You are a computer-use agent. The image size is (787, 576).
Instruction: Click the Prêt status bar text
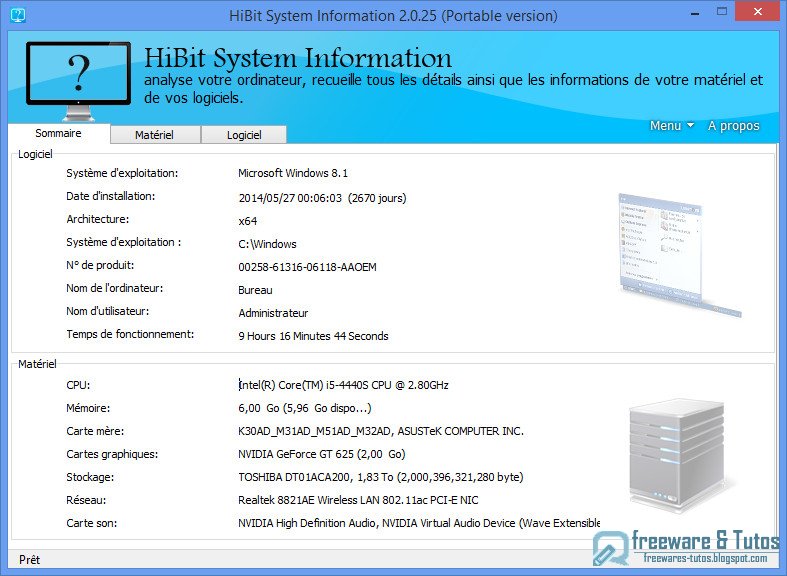click(29, 559)
